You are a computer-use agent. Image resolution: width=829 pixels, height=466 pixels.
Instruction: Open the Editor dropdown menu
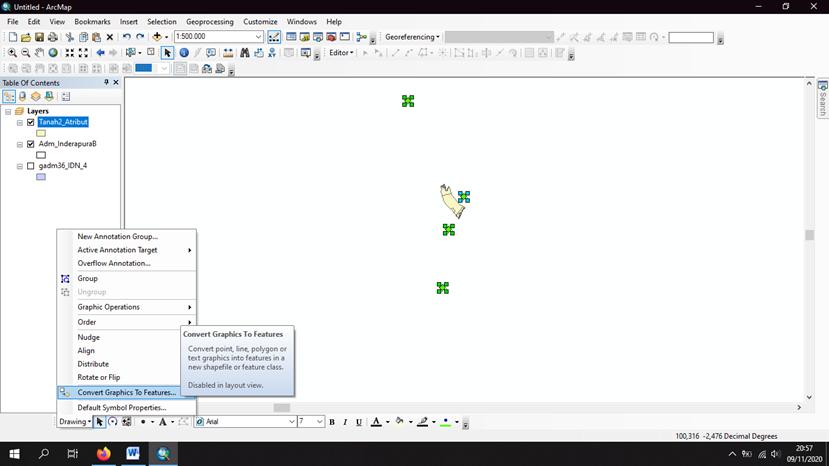(341, 53)
